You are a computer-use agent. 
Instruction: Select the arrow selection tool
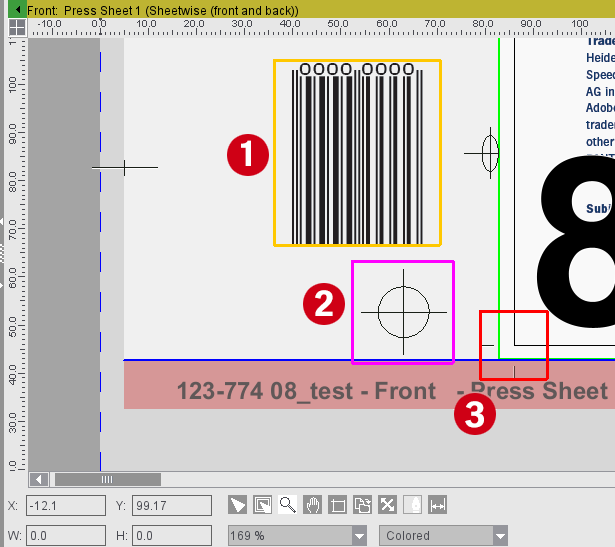tap(238, 506)
